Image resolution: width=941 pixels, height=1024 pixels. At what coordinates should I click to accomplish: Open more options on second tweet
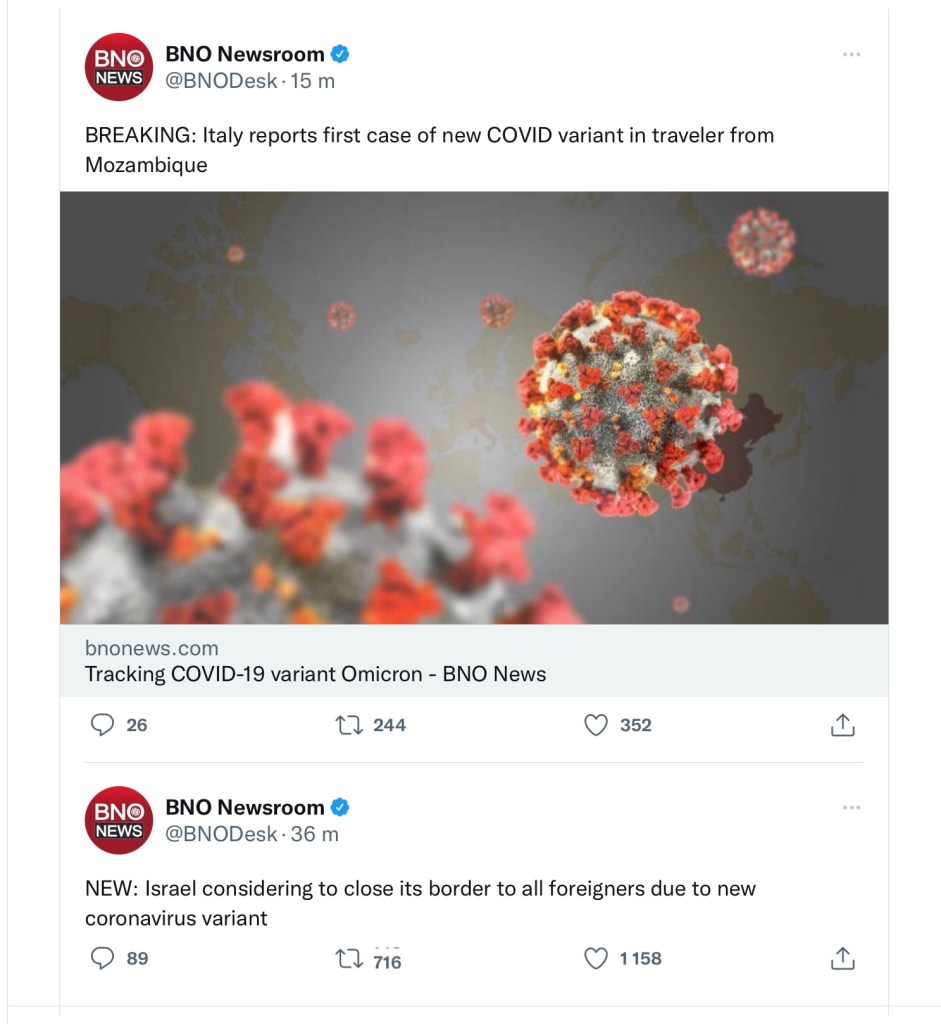pyautogui.click(x=851, y=807)
